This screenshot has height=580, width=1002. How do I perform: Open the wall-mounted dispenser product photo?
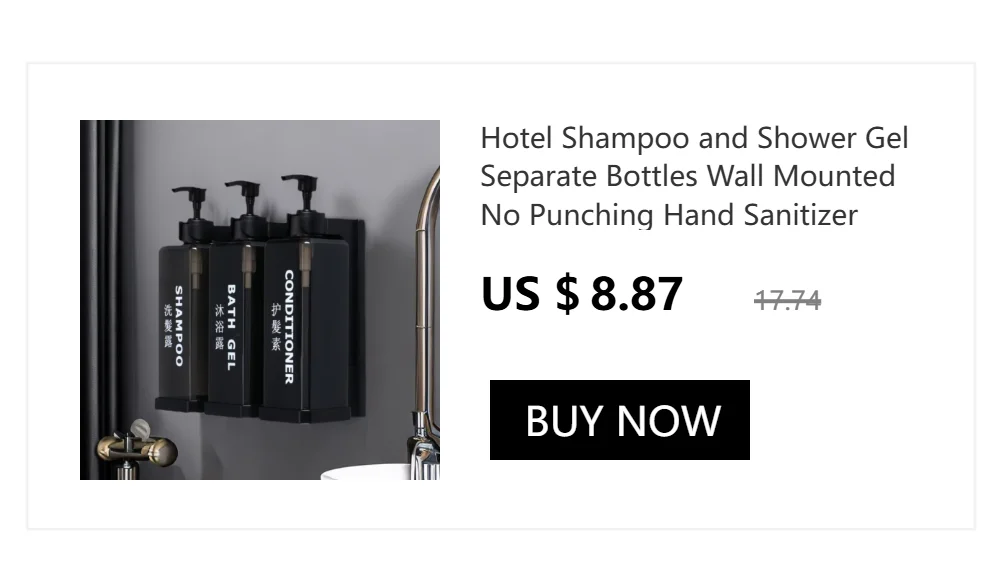point(259,300)
